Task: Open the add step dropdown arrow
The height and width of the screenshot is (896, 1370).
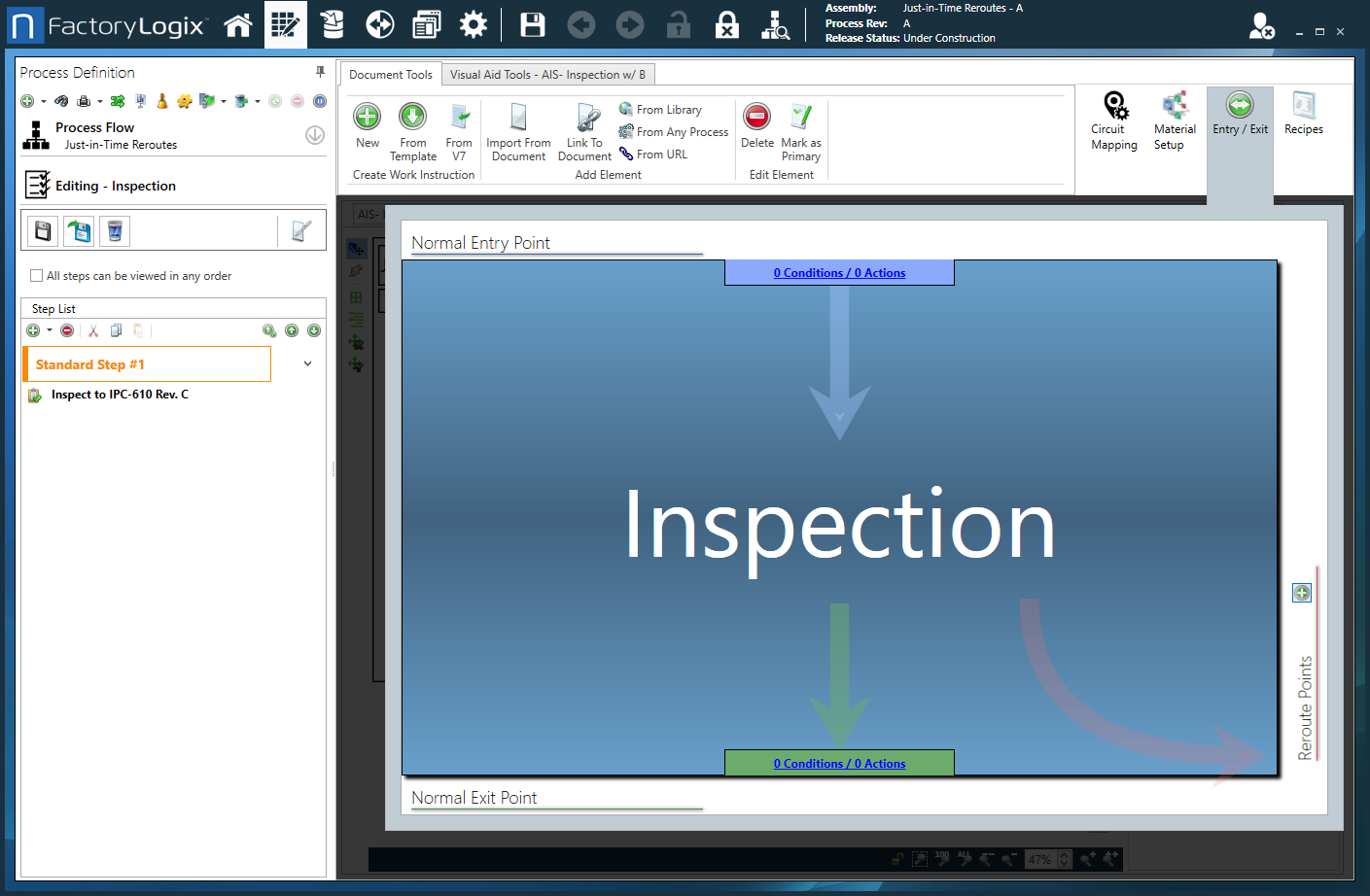Action: click(x=50, y=330)
